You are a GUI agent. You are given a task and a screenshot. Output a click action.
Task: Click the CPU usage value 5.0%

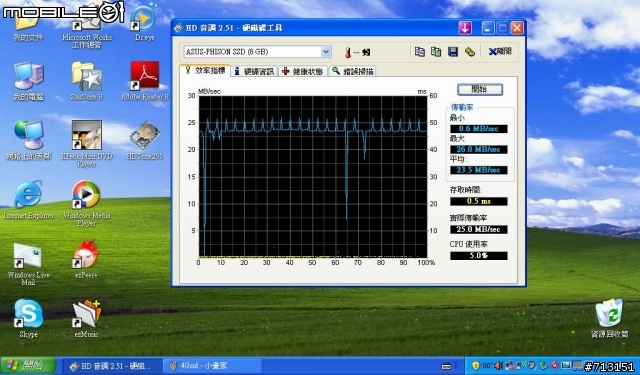[479, 256]
